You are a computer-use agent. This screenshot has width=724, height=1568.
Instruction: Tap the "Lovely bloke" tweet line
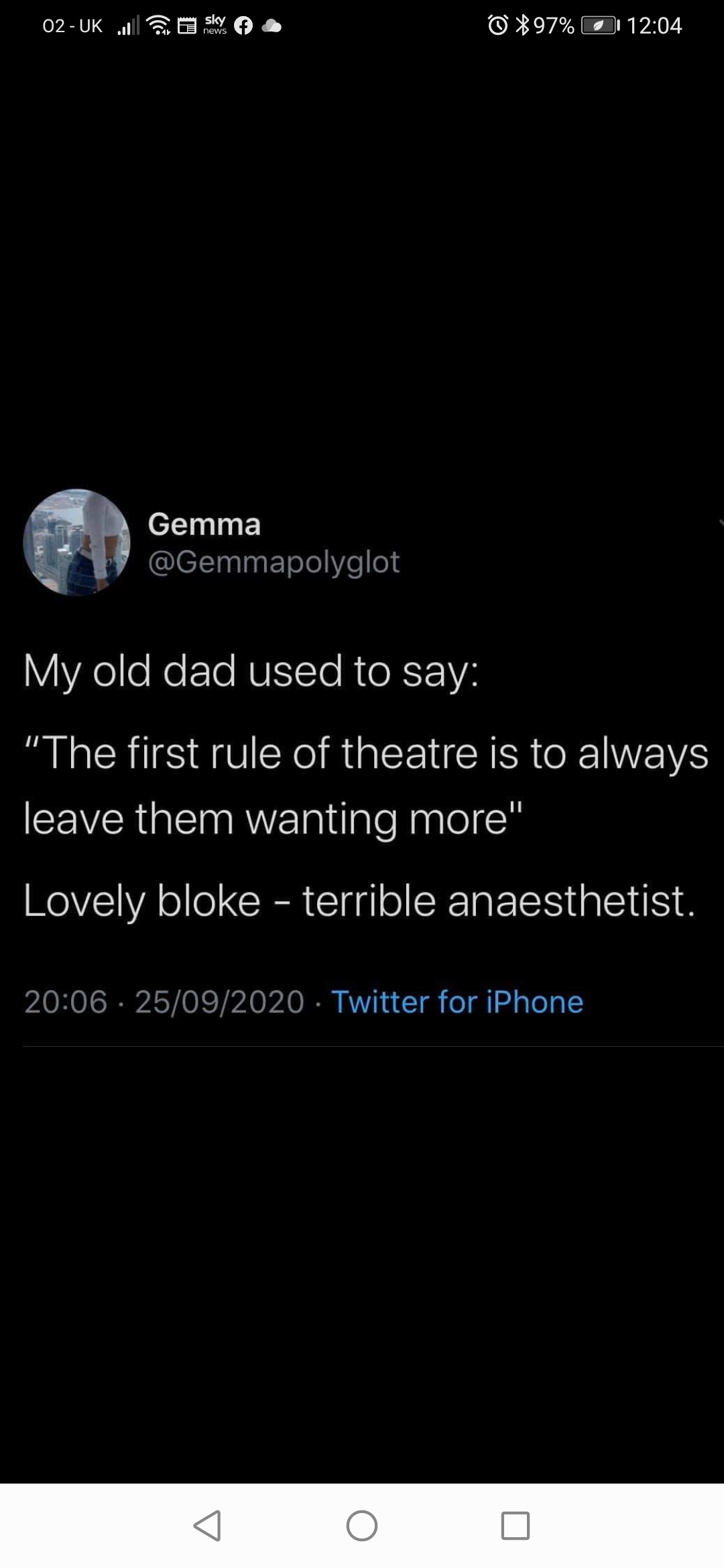(359, 900)
